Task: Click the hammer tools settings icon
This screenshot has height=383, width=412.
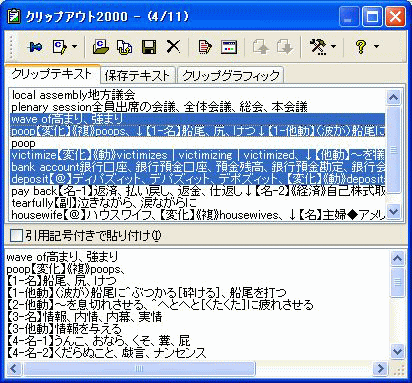Action: [x=318, y=46]
